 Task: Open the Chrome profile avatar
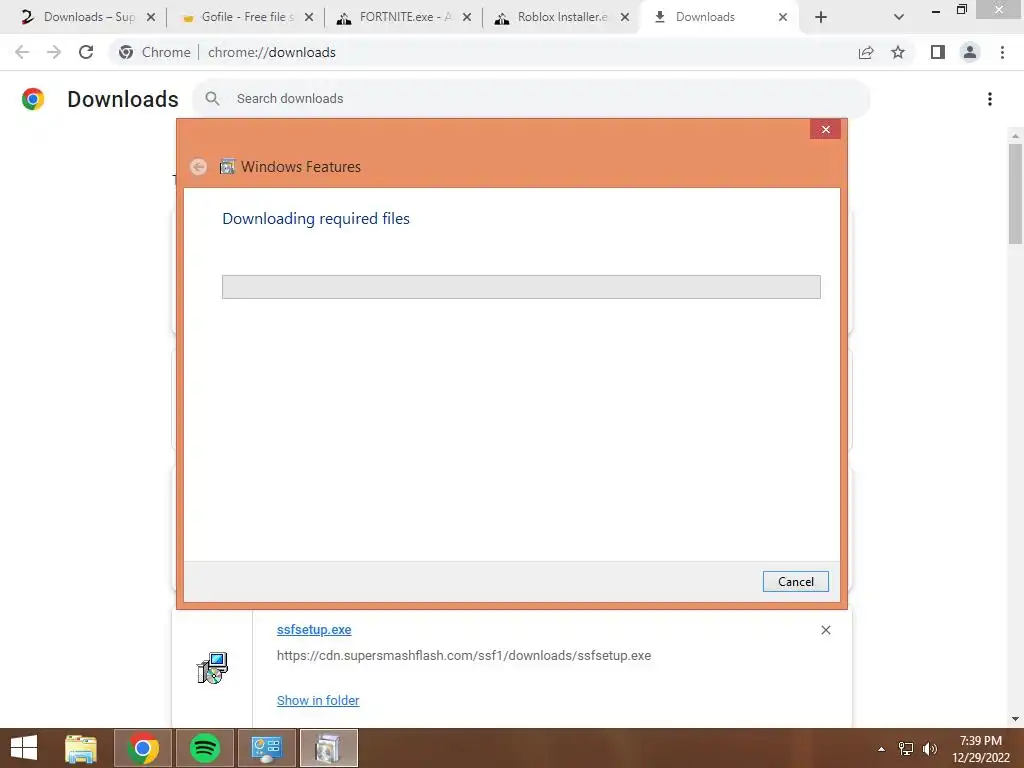970,52
